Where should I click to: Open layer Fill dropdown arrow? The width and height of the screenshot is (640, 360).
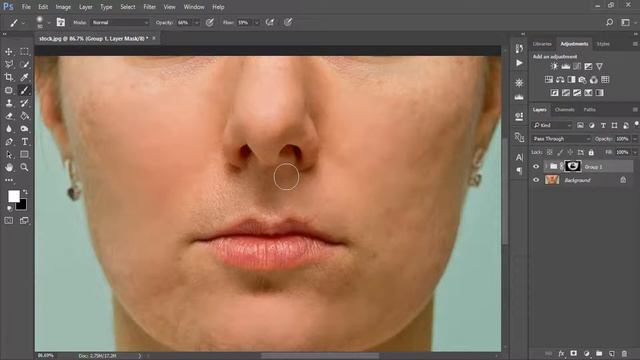tap(635, 152)
